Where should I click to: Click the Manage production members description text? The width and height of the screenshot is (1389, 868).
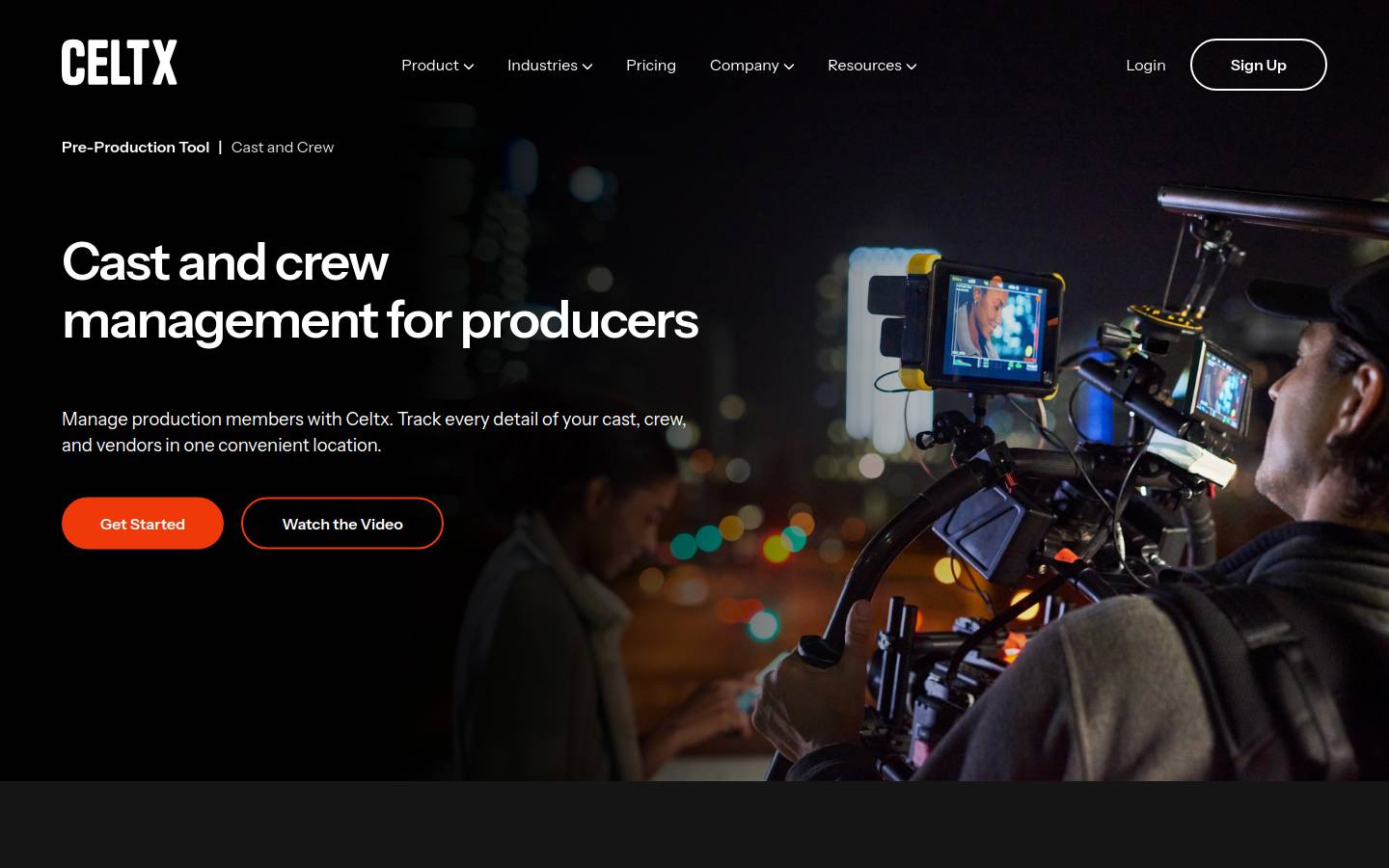tap(374, 432)
